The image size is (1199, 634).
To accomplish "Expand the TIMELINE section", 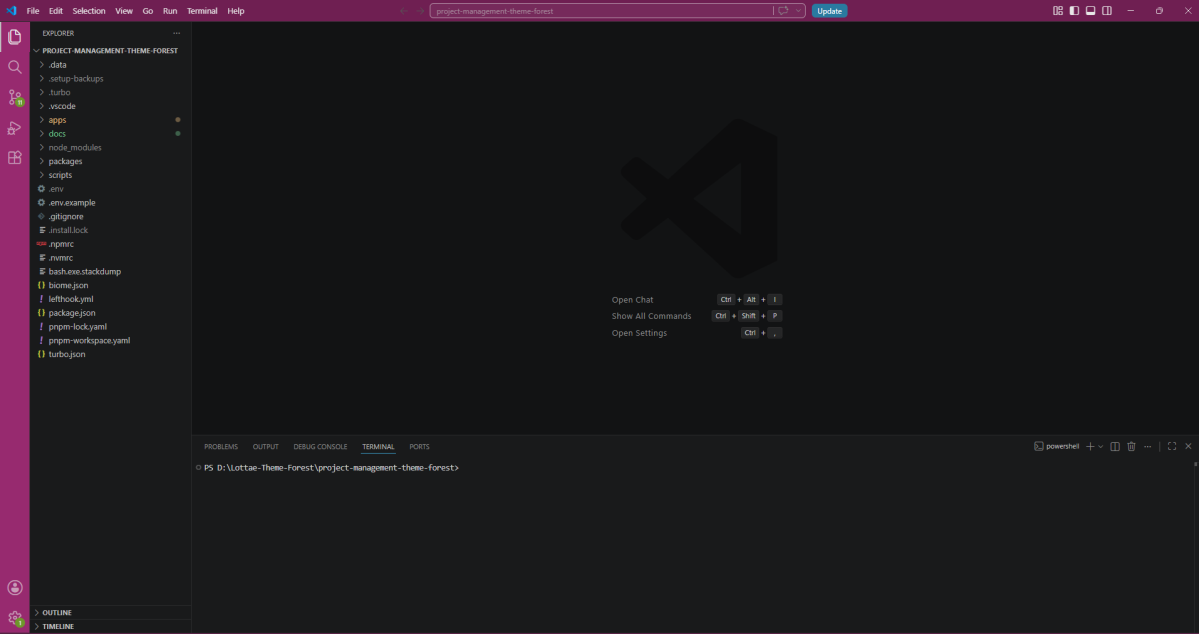I will click(110, 626).
